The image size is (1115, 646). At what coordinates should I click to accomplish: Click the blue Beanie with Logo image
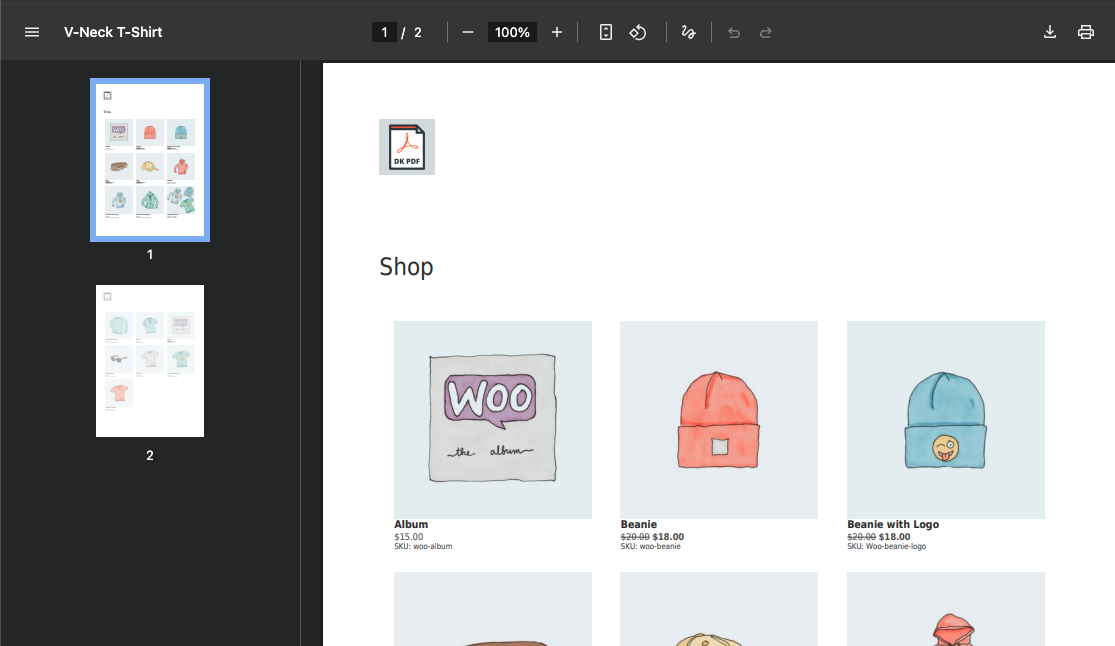[946, 420]
